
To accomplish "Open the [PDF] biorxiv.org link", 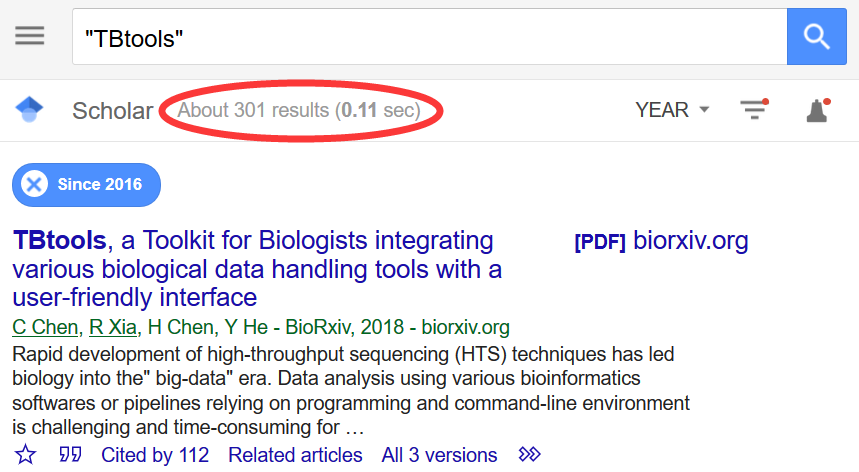I will [661, 241].
